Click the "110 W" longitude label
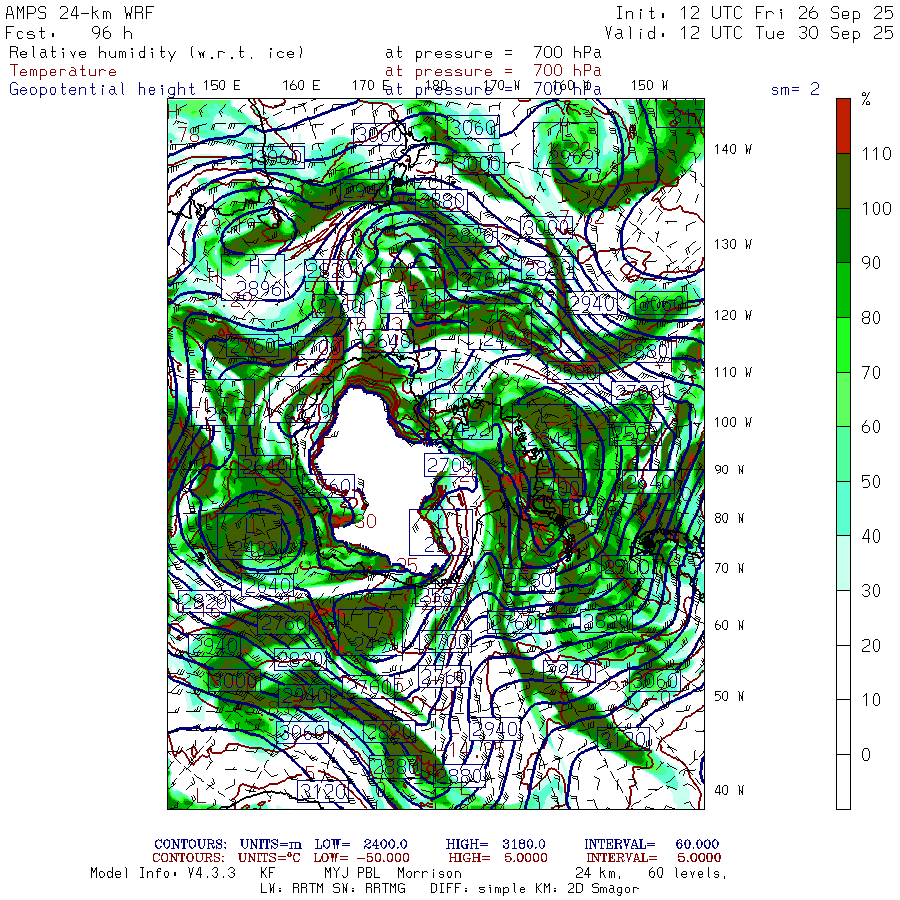This screenshot has width=900, height=900. 732,372
